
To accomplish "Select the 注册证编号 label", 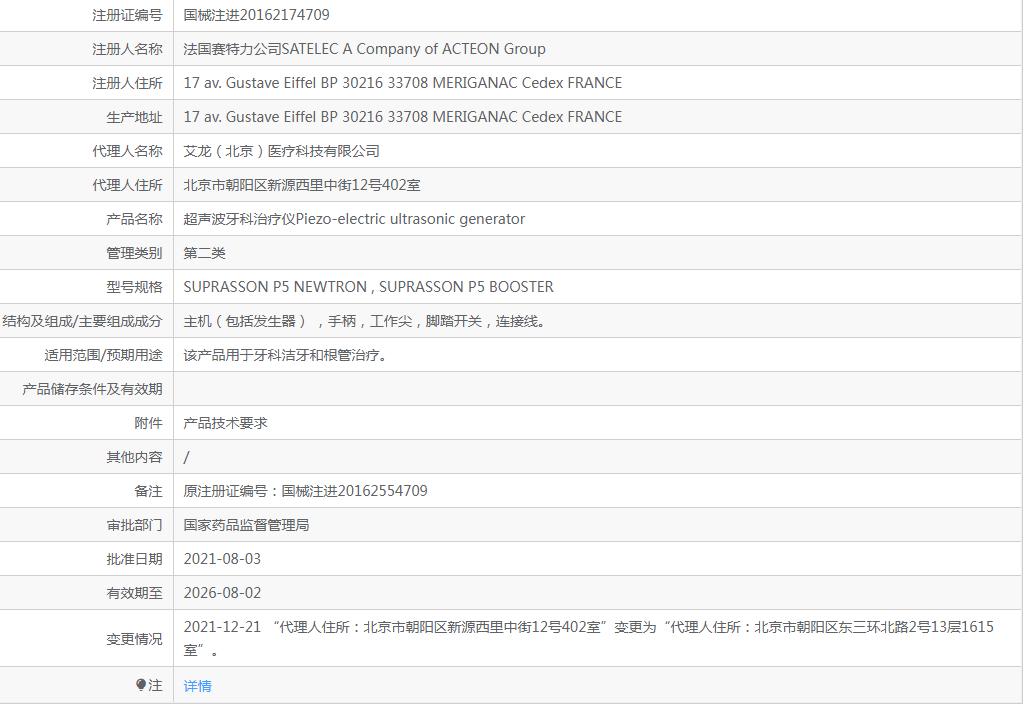I will (x=127, y=15).
